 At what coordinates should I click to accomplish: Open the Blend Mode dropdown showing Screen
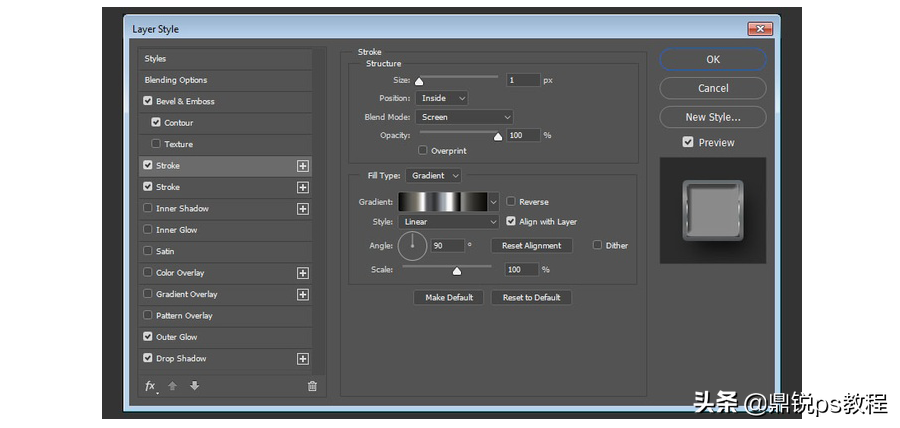464,117
